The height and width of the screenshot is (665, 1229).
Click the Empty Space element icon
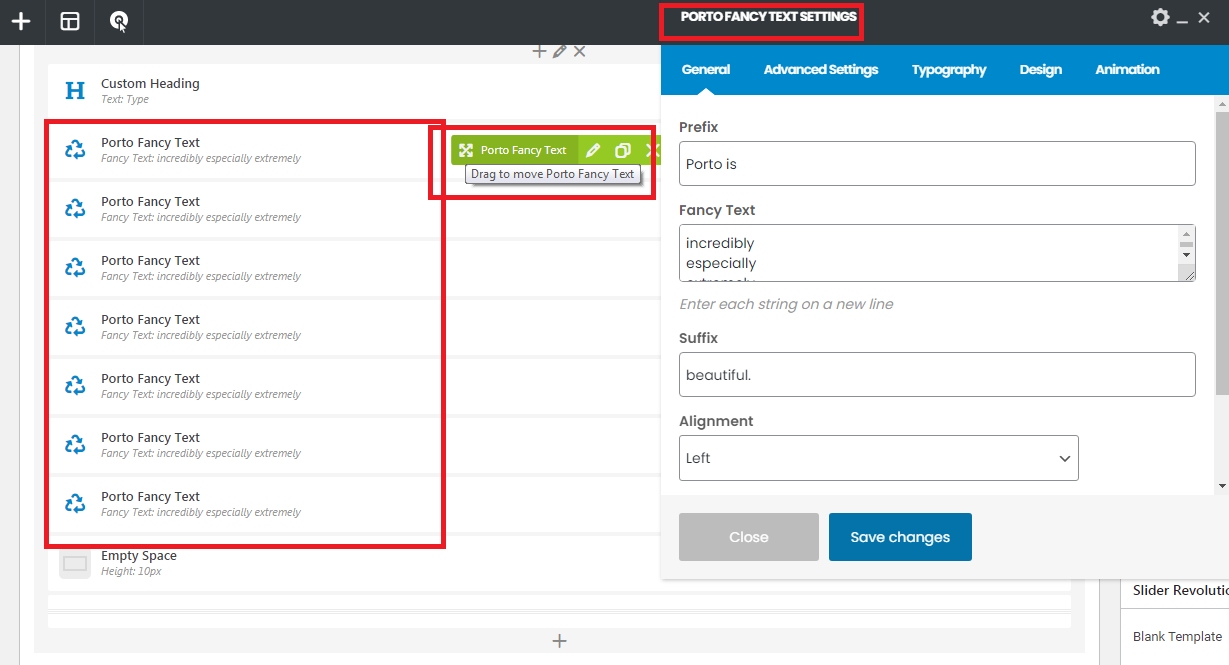[75, 563]
